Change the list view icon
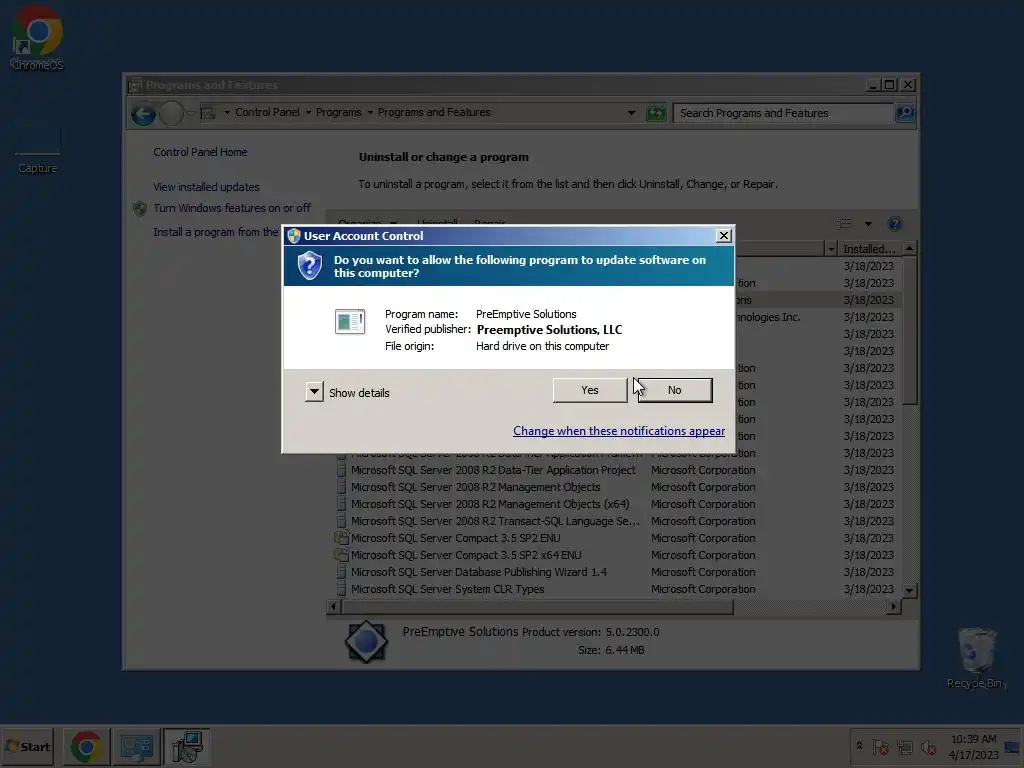The image size is (1024, 768). (844, 224)
